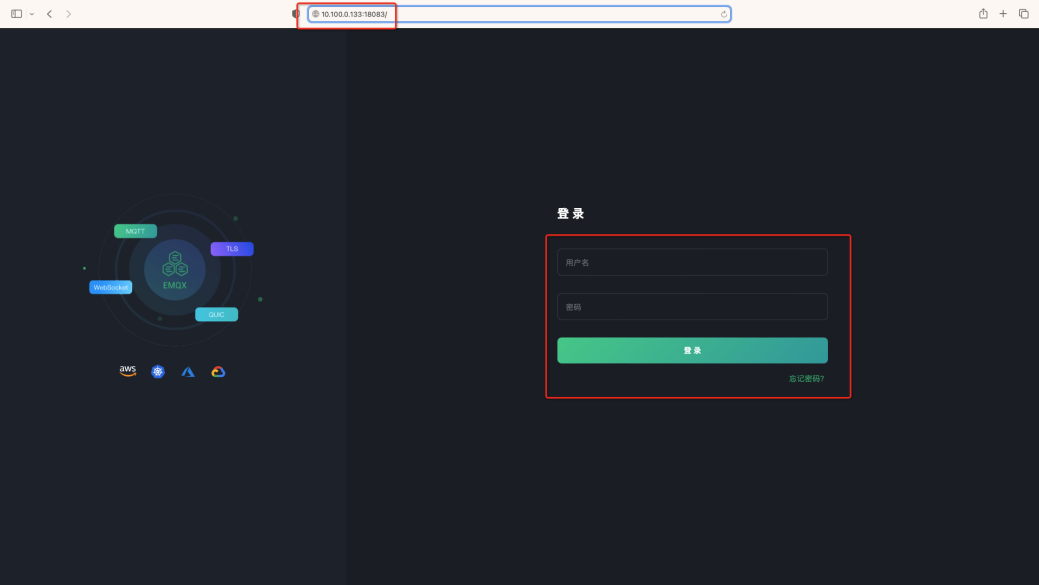Click the forward navigation arrow
1039x585 pixels.
click(68, 14)
